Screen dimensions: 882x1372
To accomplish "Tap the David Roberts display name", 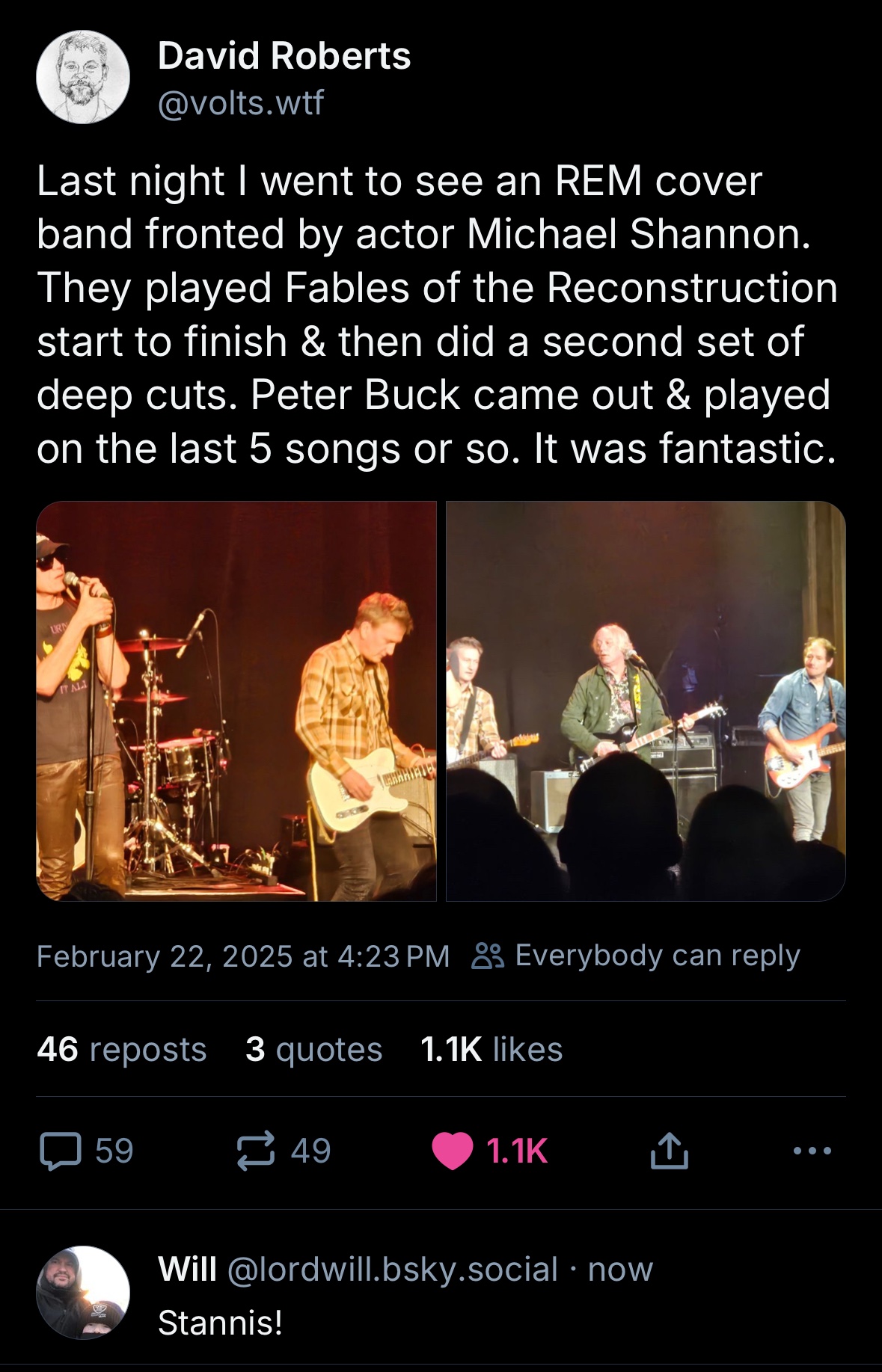I will point(284,56).
